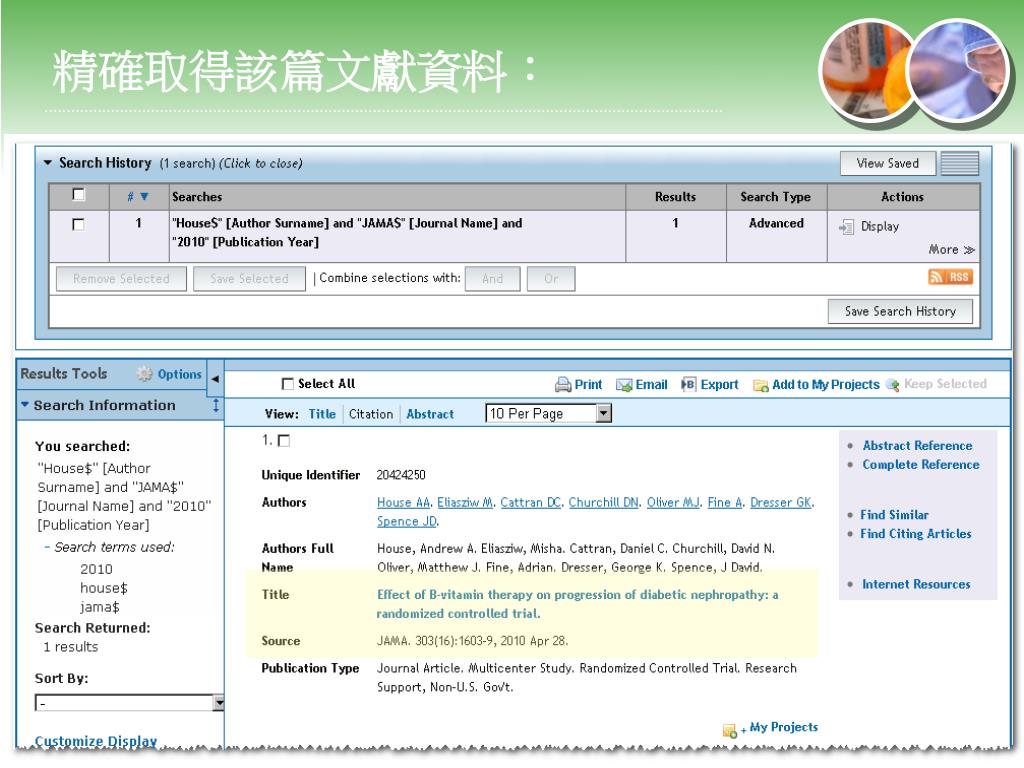Click the Email link
1024x768 pixels.
[651, 385]
